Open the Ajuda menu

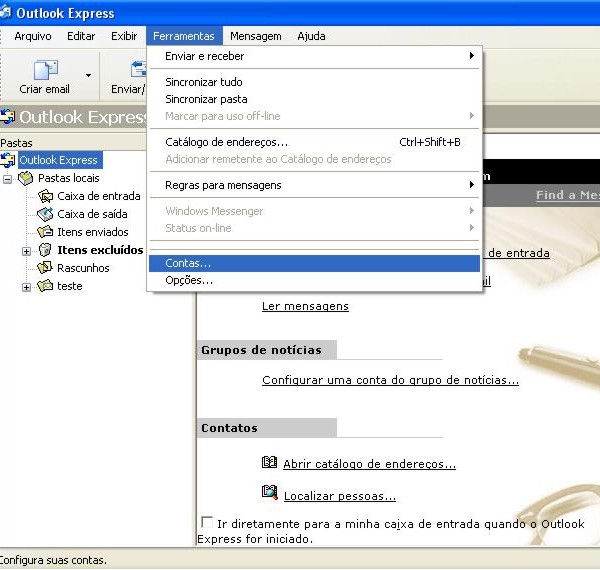click(x=311, y=36)
